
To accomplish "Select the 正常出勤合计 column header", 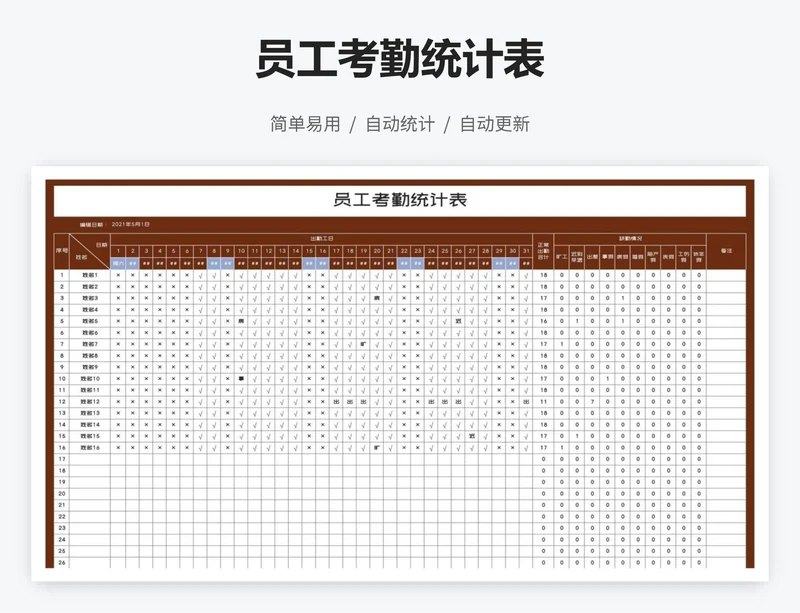I will click(x=543, y=251).
